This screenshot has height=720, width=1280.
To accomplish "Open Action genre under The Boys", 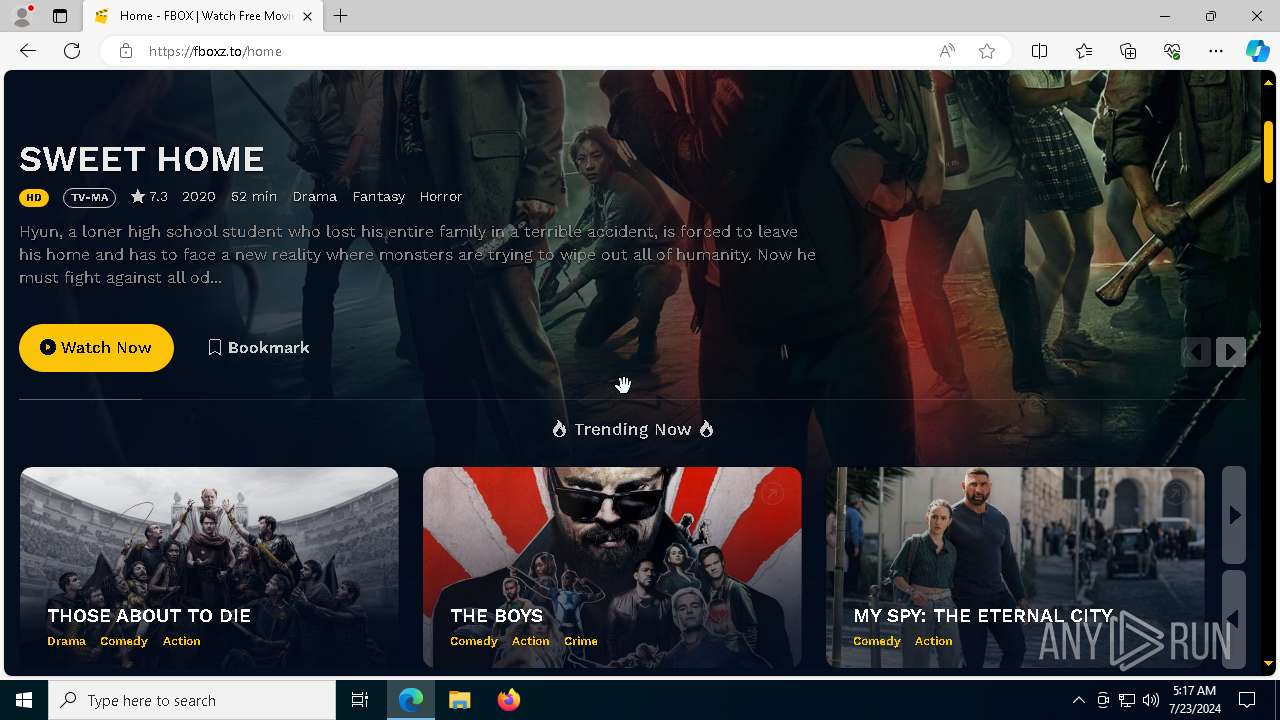I will (x=531, y=641).
